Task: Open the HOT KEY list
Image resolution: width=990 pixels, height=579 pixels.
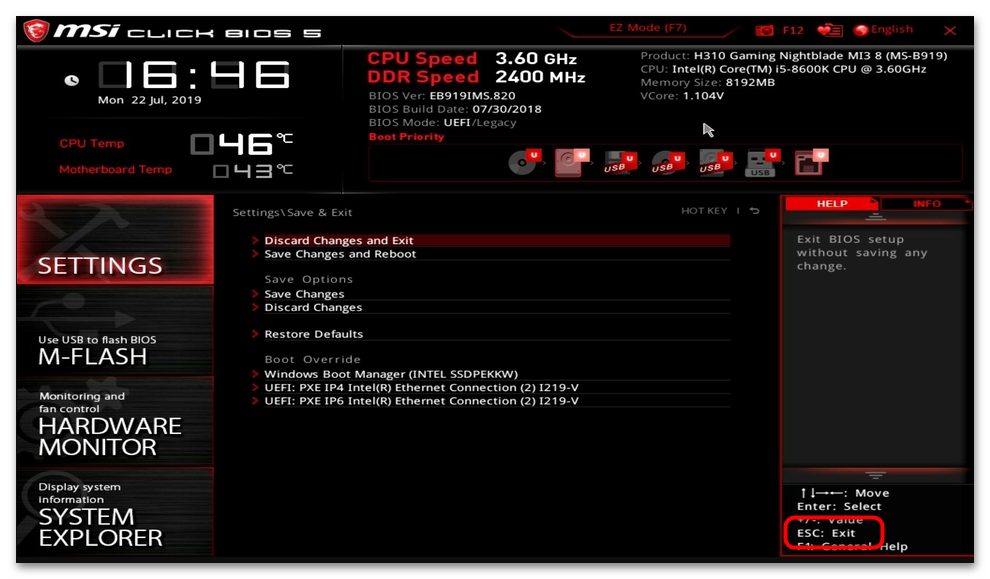Action: coord(704,211)
